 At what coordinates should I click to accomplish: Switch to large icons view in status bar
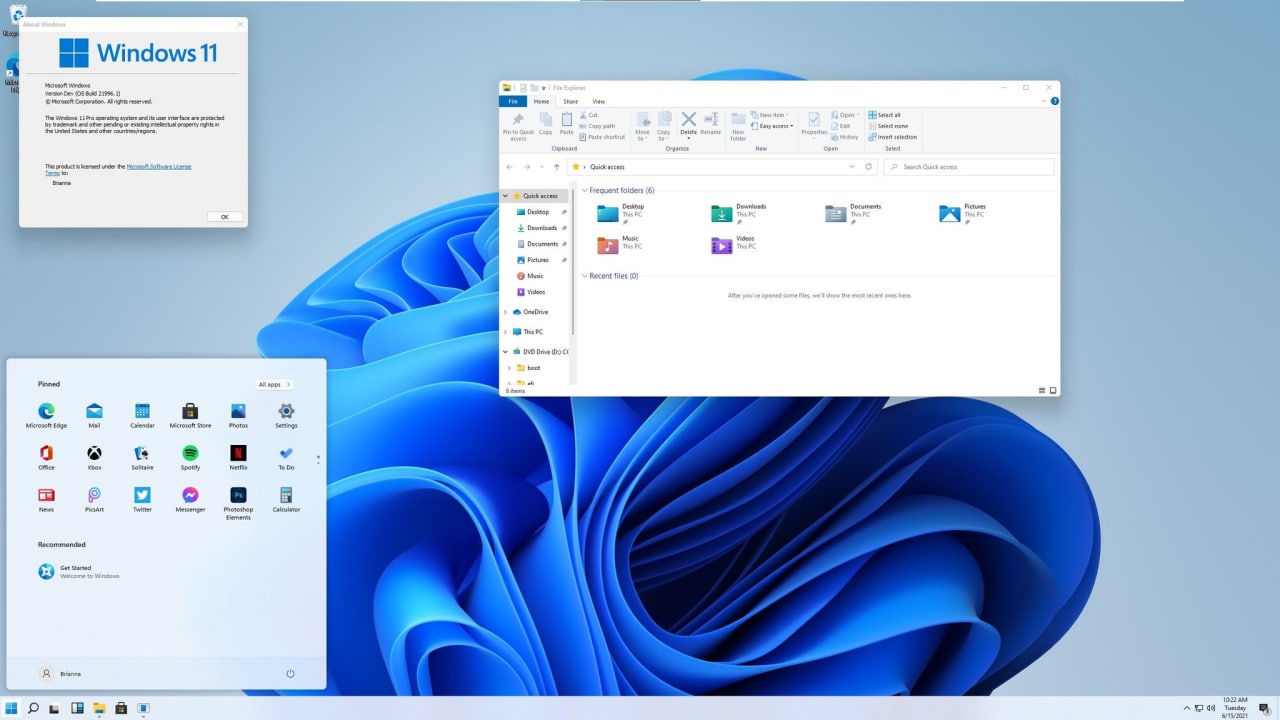tap(1053, 390)
